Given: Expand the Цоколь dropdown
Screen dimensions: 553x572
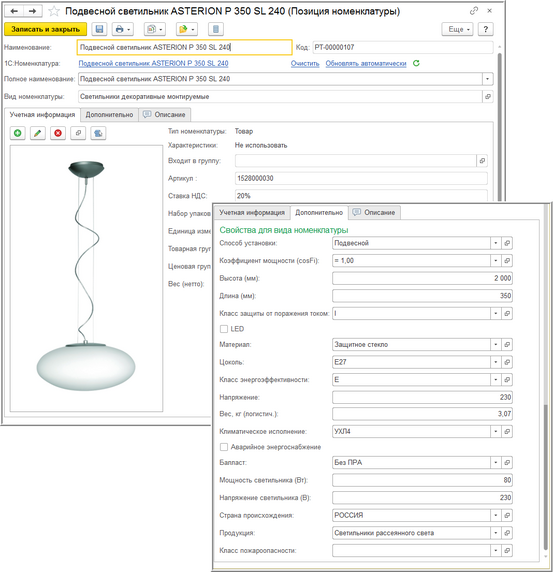Looking at the screenshot, I should [496, 362].
